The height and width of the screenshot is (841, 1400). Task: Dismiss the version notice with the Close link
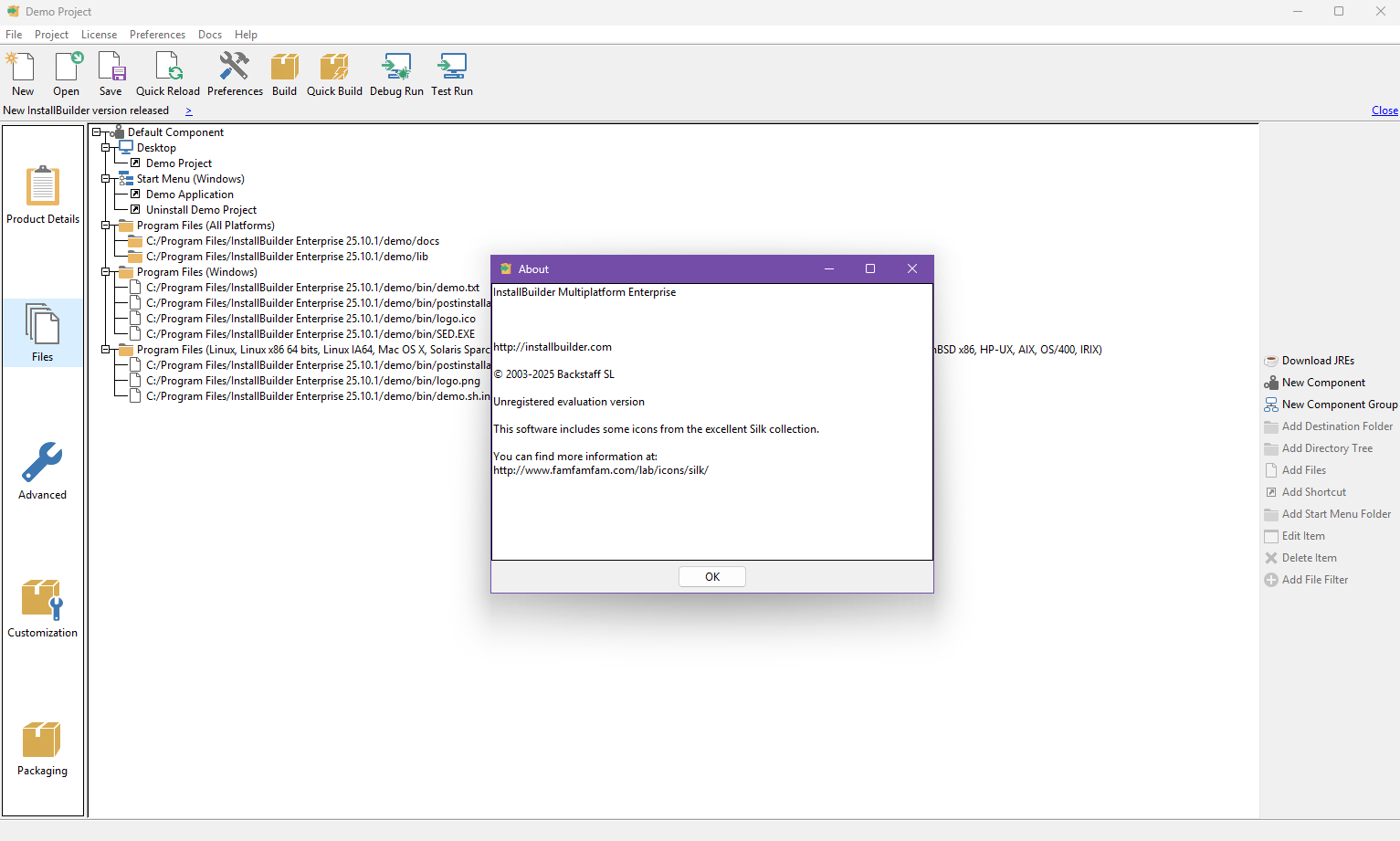(x=1384, y=110)
